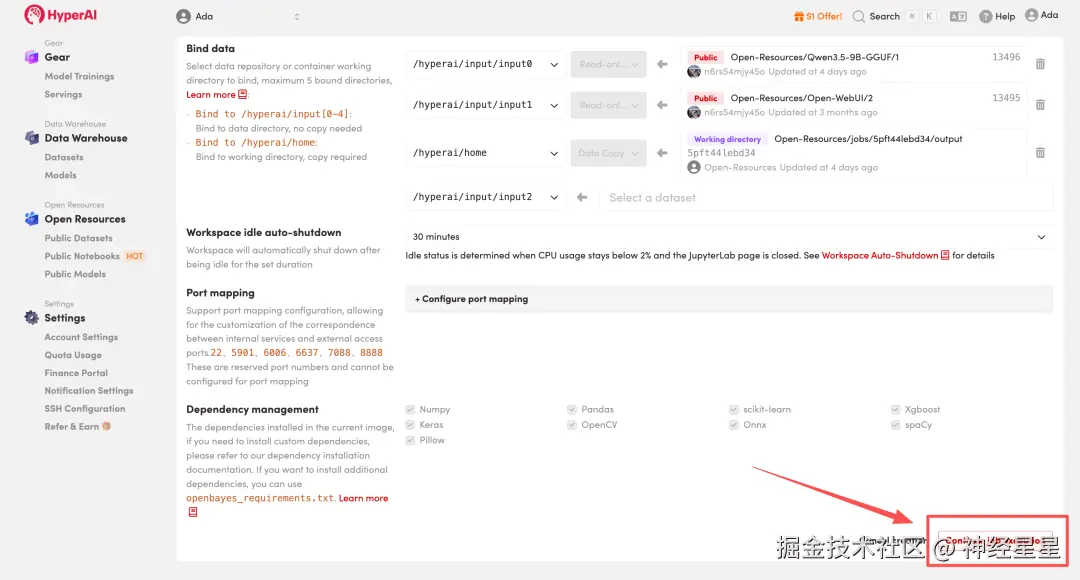The image size is (1080, 580).
Task: Open the Workspace Auto-Shutdown link
Action: [x=880, y=255]
